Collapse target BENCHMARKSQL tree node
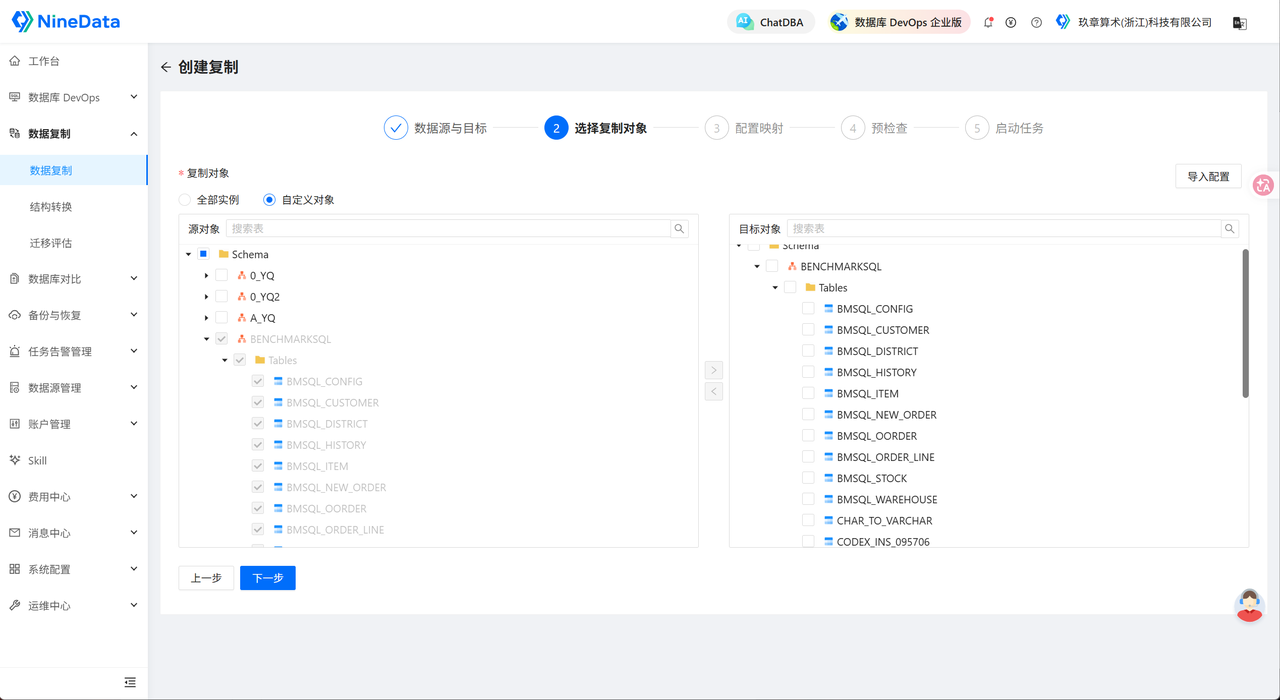The image size is (1280, 700). pos(757,266)
